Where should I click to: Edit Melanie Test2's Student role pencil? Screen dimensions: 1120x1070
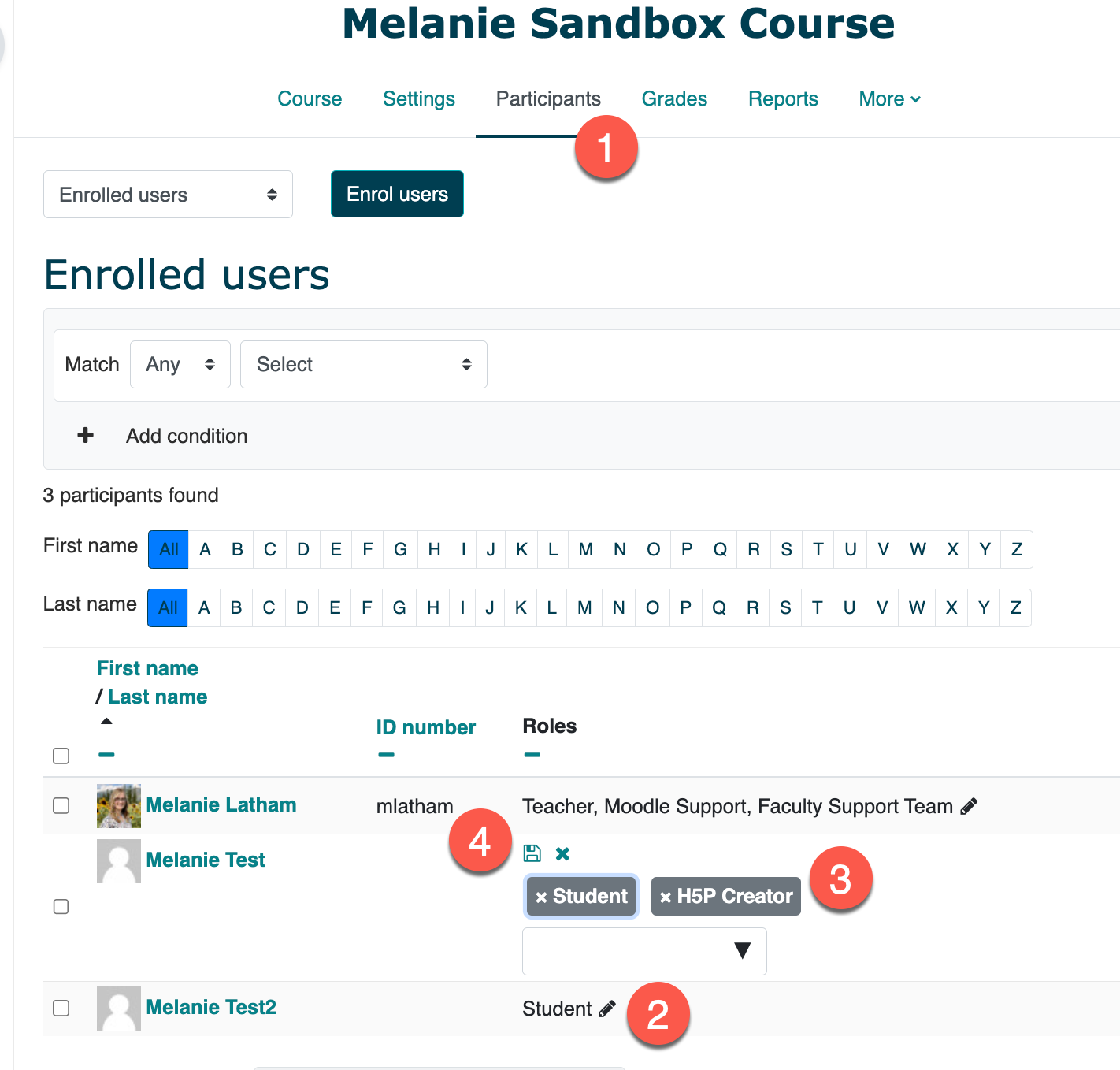coord(606,1009)
